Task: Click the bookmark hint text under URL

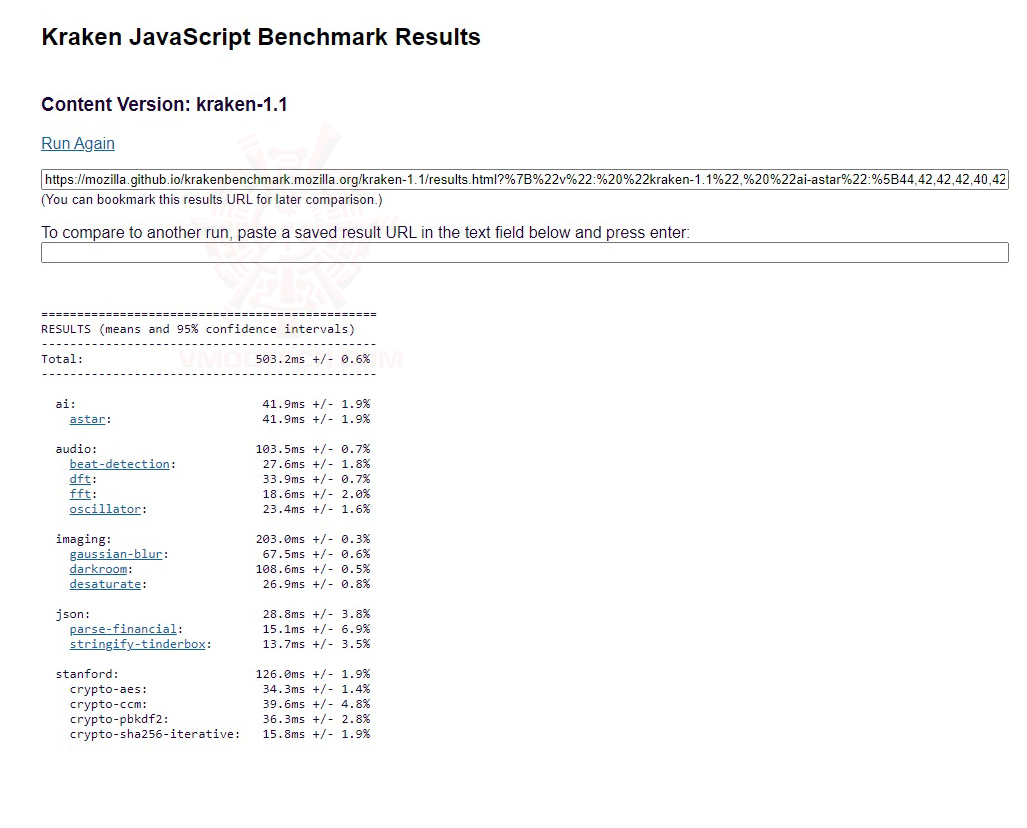Action: click(212, 200)
